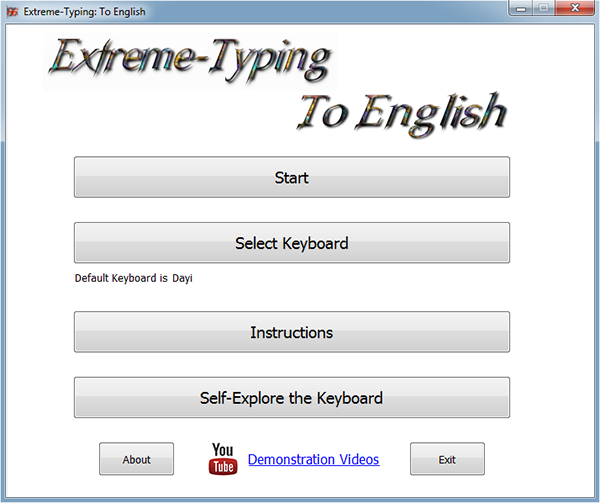
Task: Open the Instructions page
Action: click(292, 332)
